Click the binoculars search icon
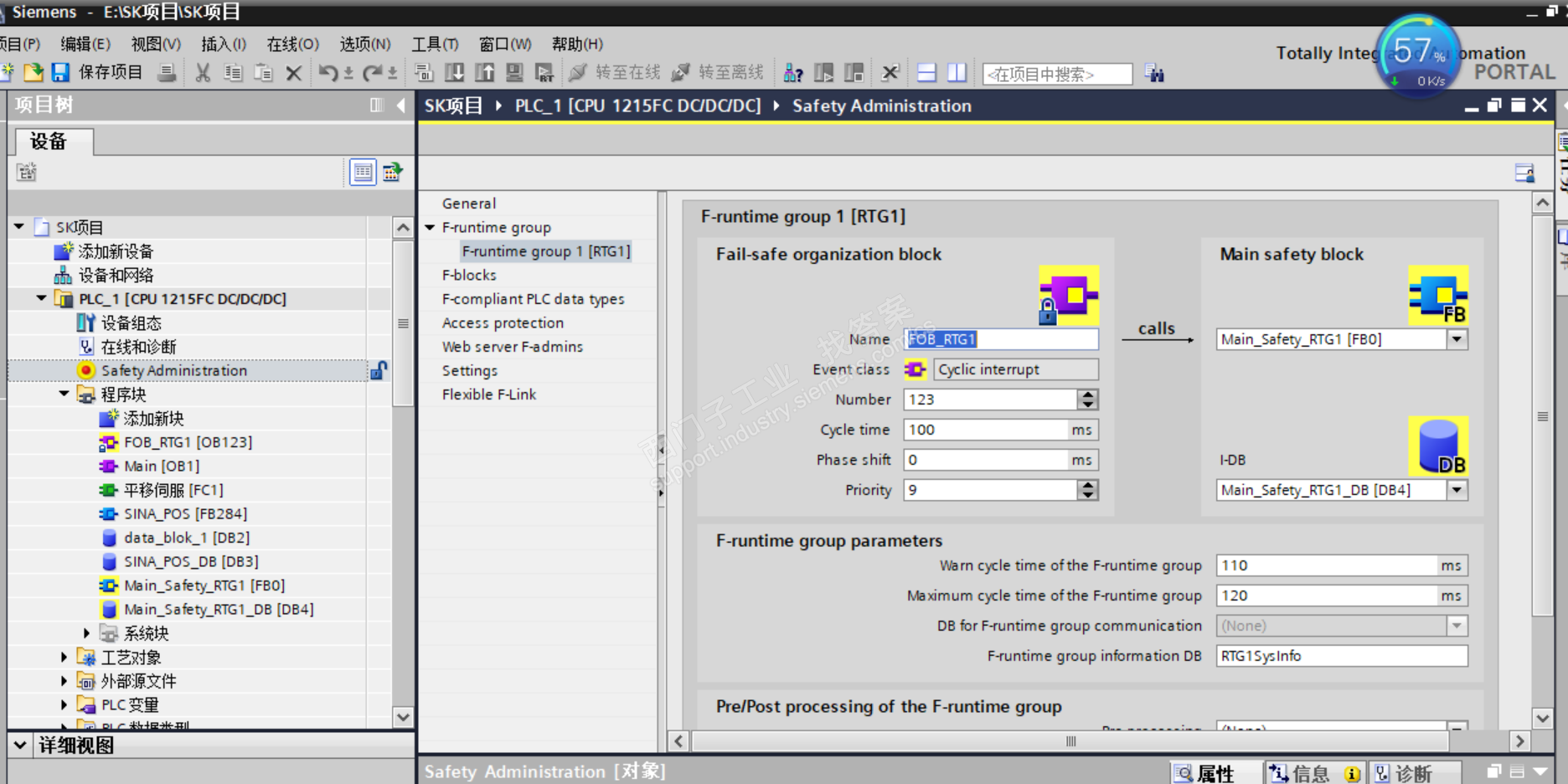 click(1154, 74)
